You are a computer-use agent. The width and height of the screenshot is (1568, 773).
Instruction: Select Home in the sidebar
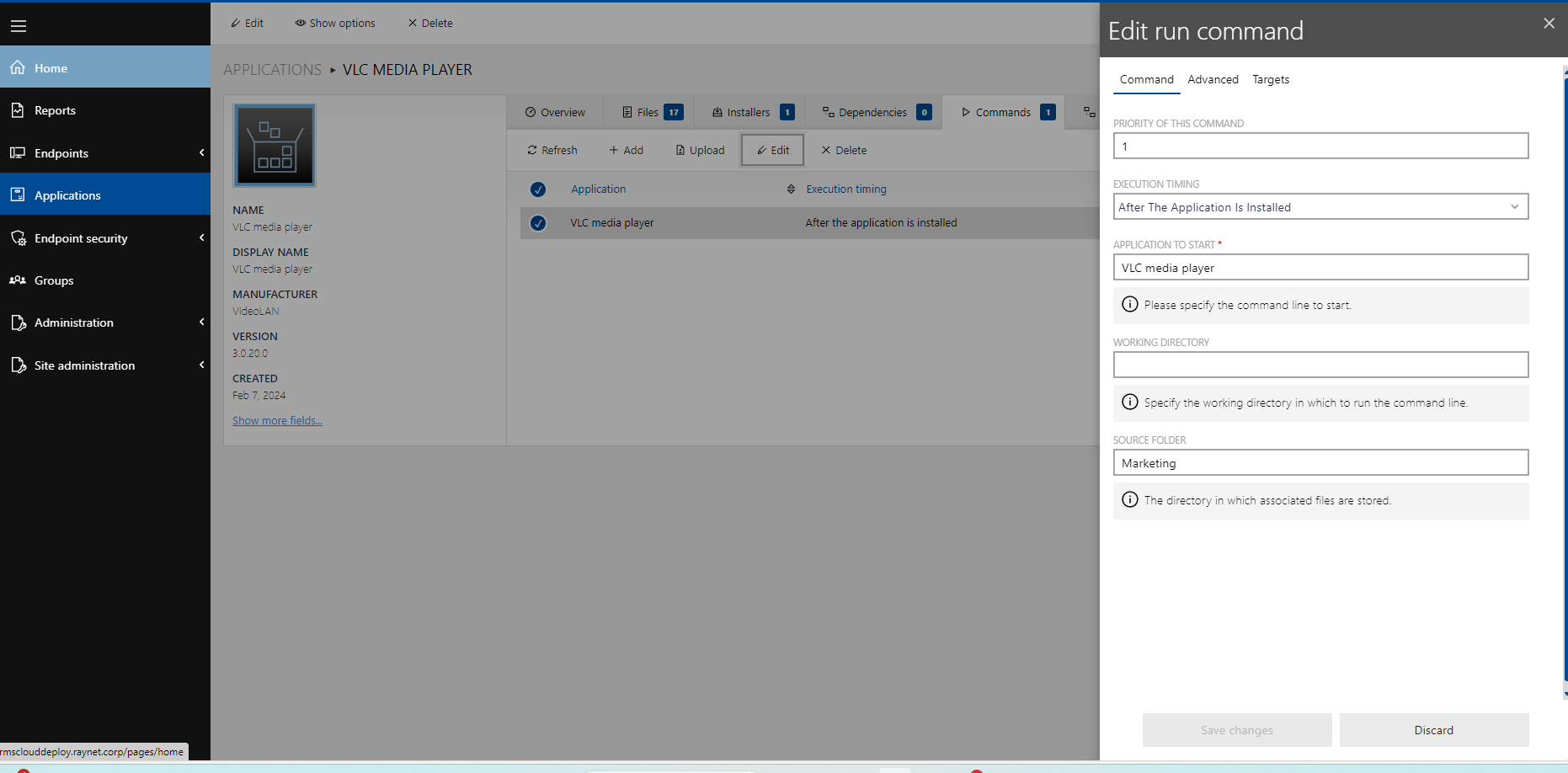pyautogui.click(x=51, y=67)
